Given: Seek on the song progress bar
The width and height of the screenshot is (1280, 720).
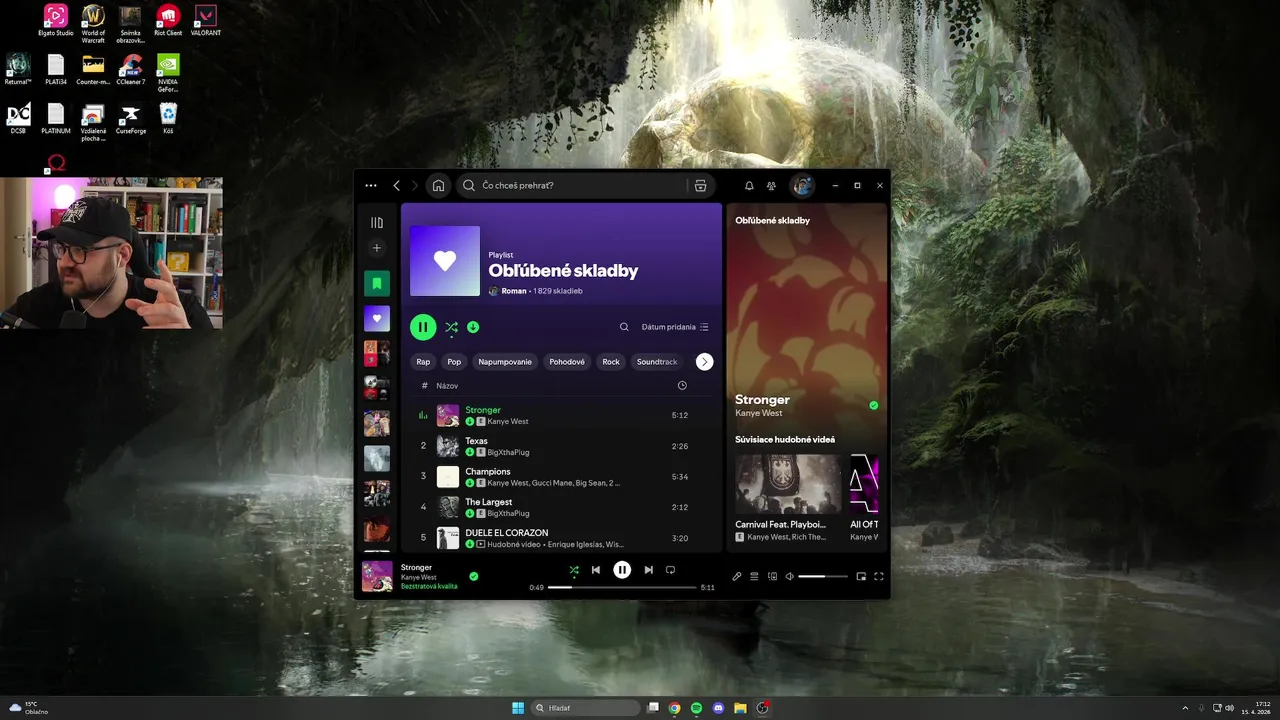Looking at the screenshot, I should [622, 588].
